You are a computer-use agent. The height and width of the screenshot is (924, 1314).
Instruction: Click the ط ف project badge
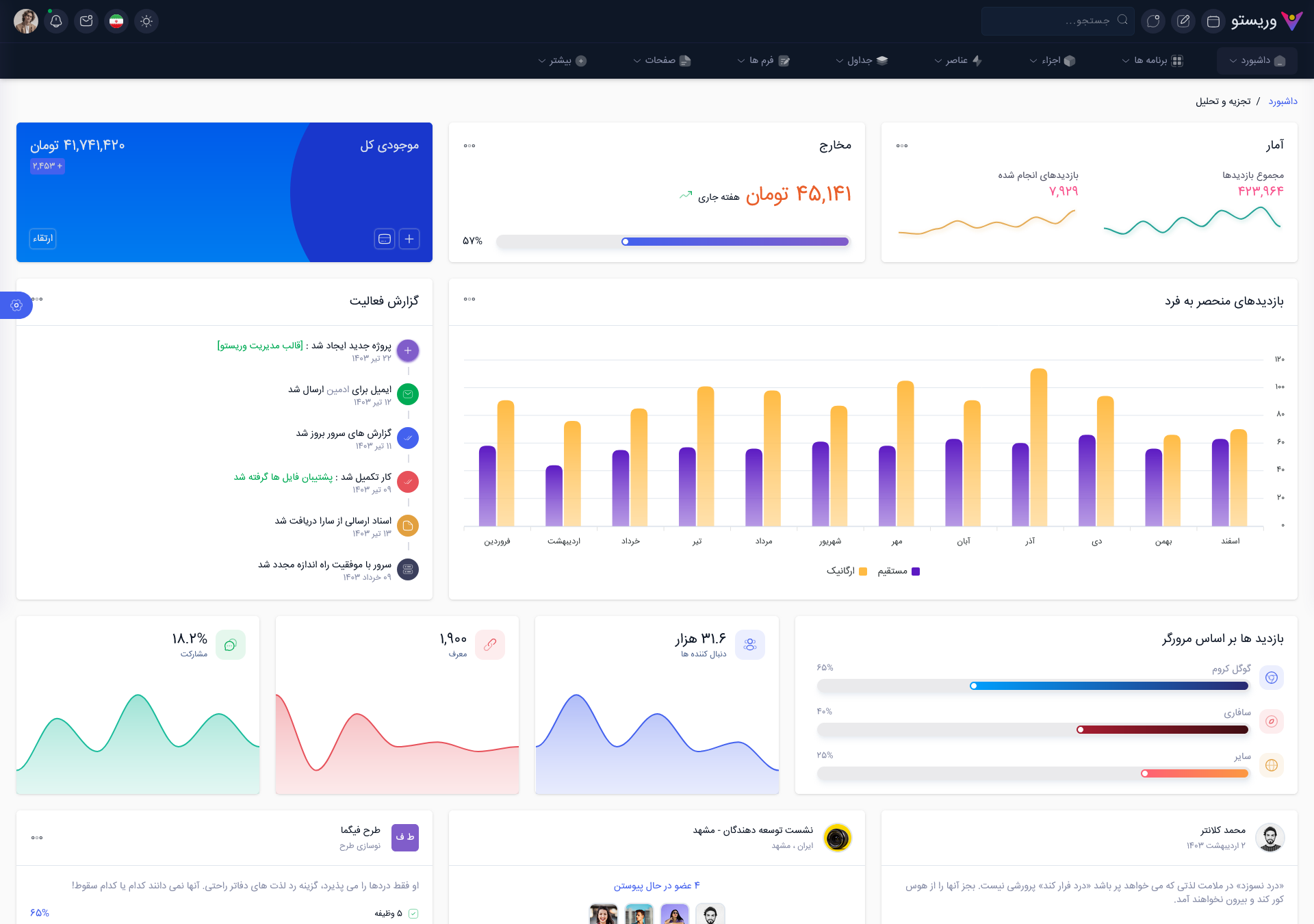405,838
